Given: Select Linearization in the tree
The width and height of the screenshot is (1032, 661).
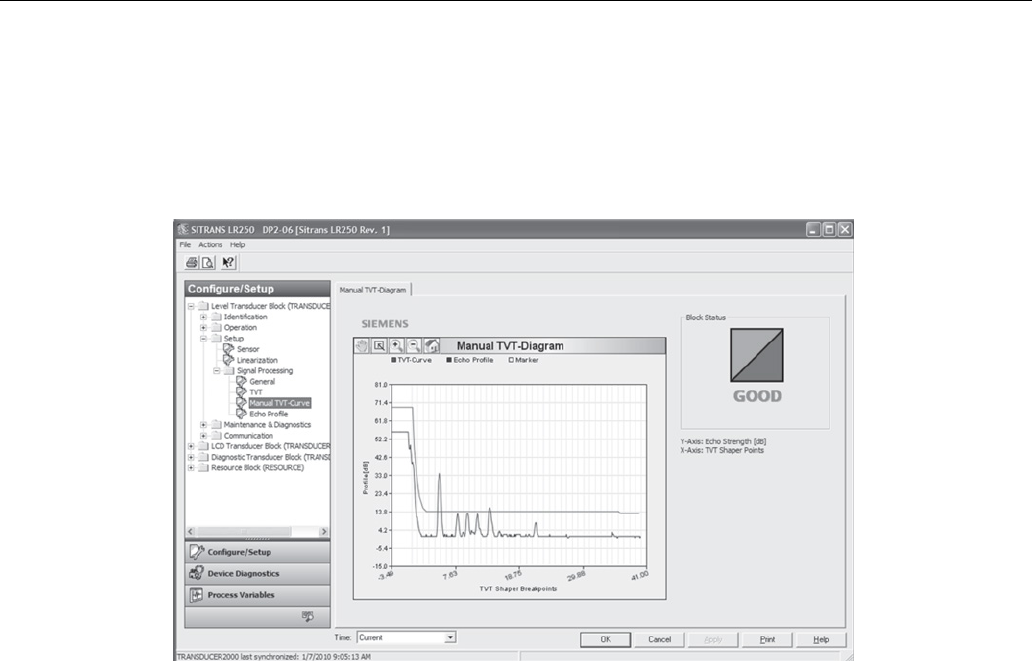Looking at the screenshot, I should (x=257, y=360).
